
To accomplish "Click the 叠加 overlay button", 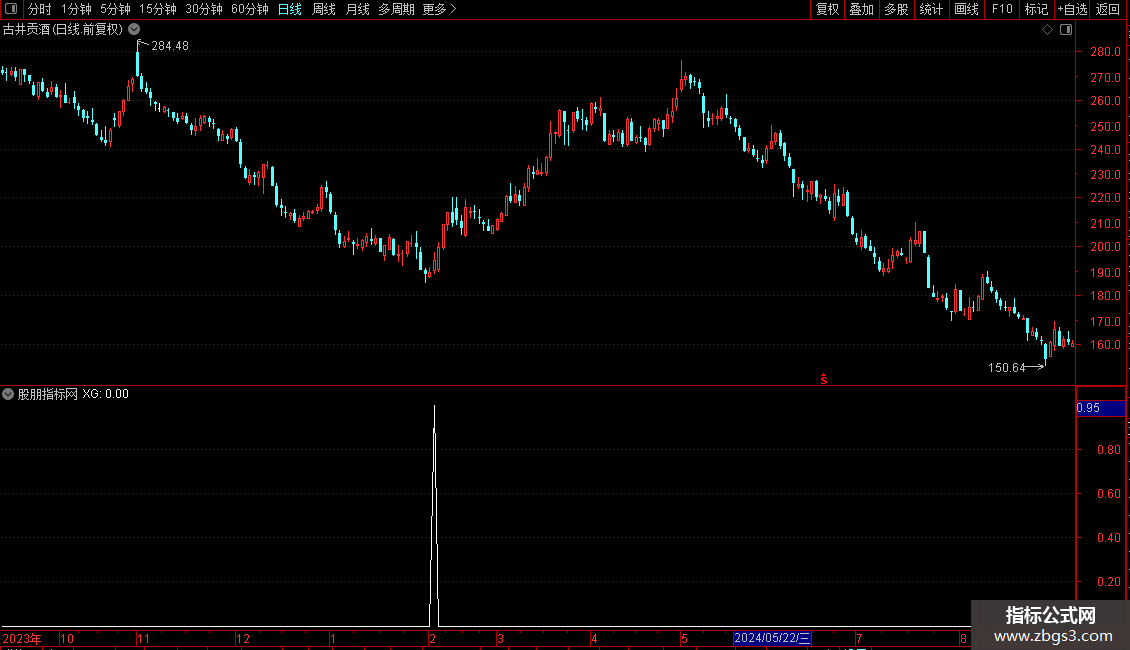I will coord(861,9).
